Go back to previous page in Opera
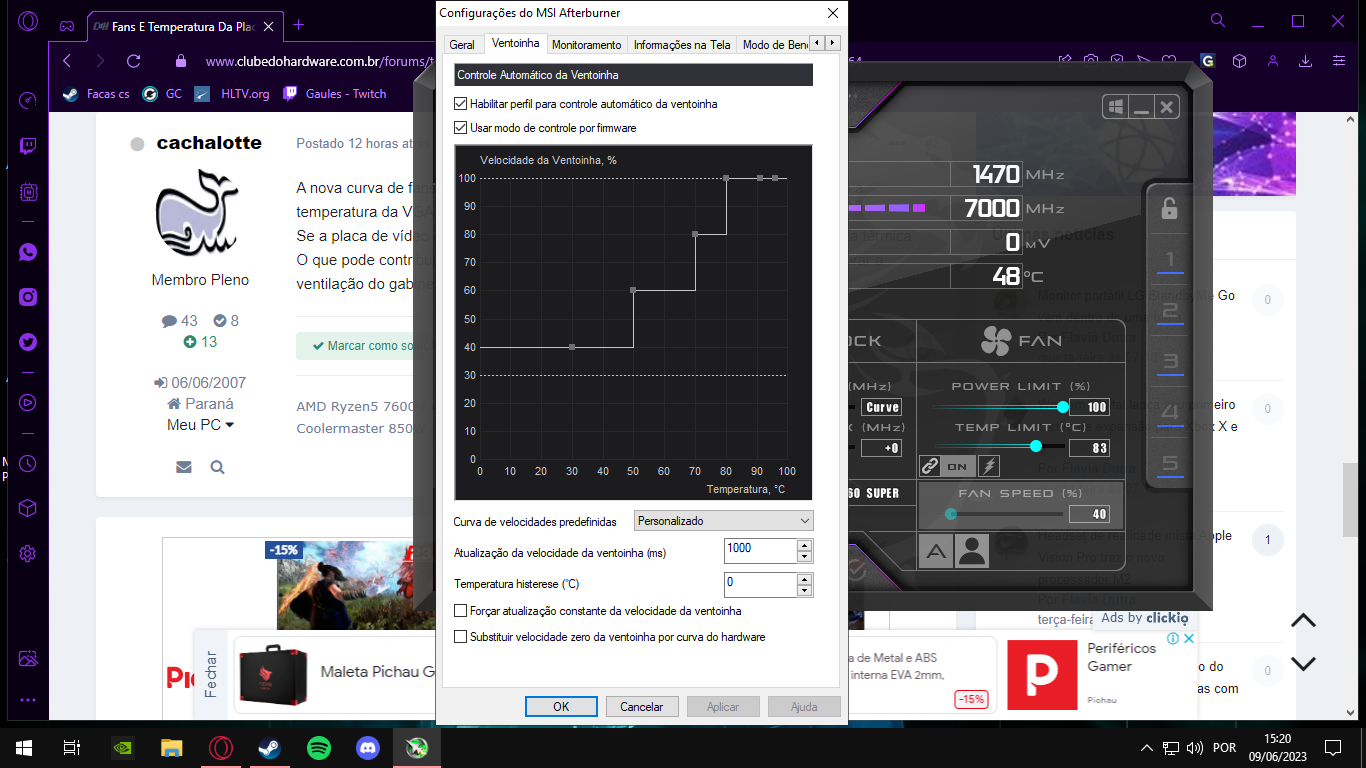 point(67,61)
